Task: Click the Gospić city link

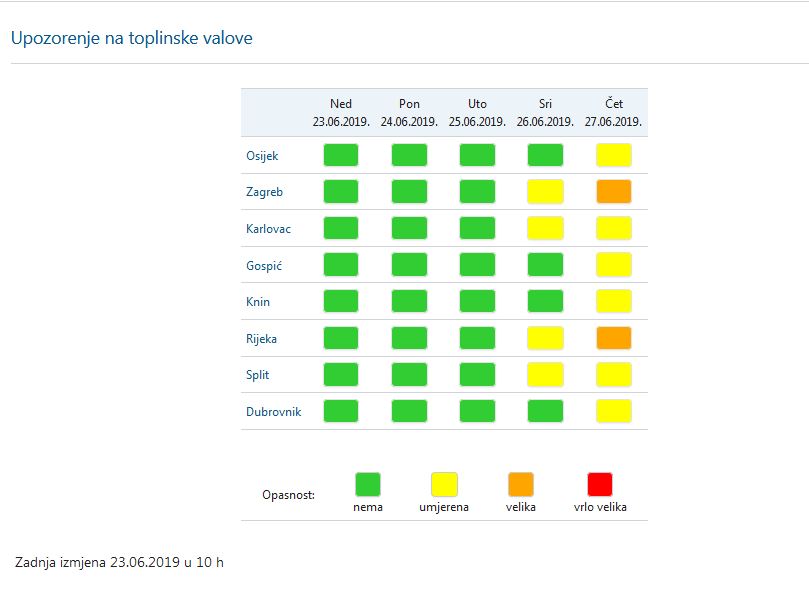Action: [x=263, y=265]
